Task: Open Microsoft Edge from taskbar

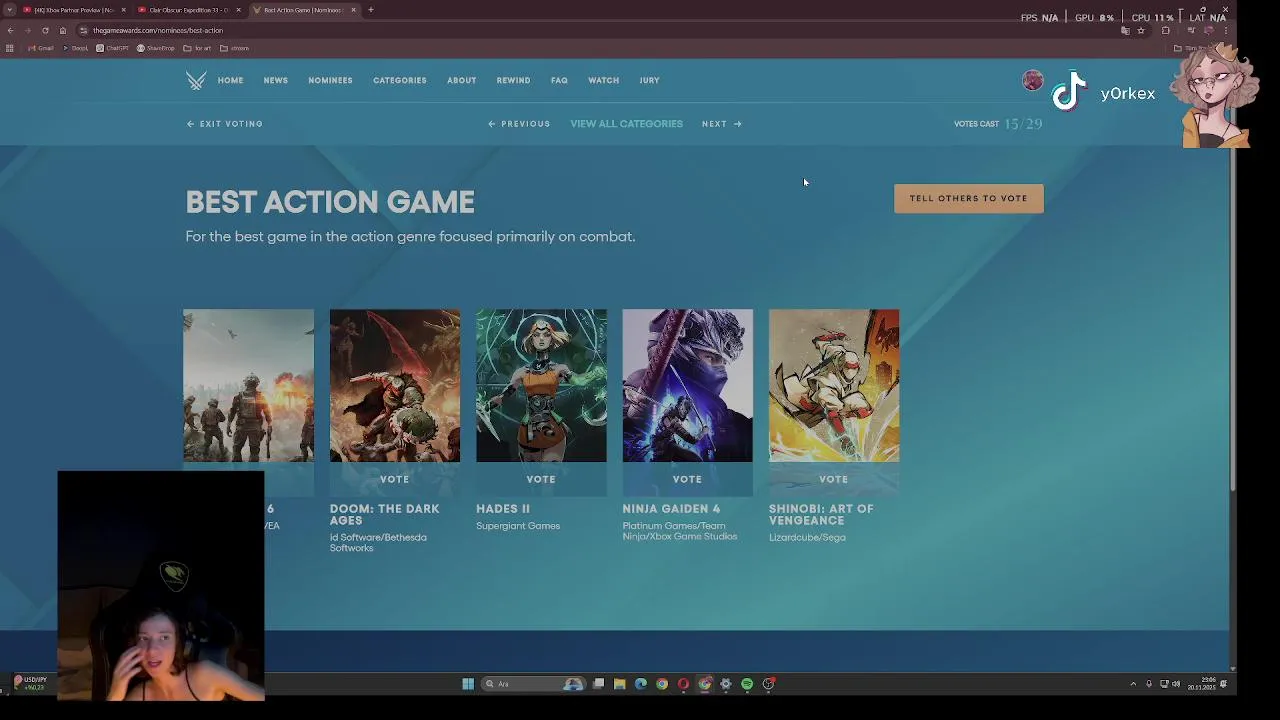Action: click(x=641, y=684)
